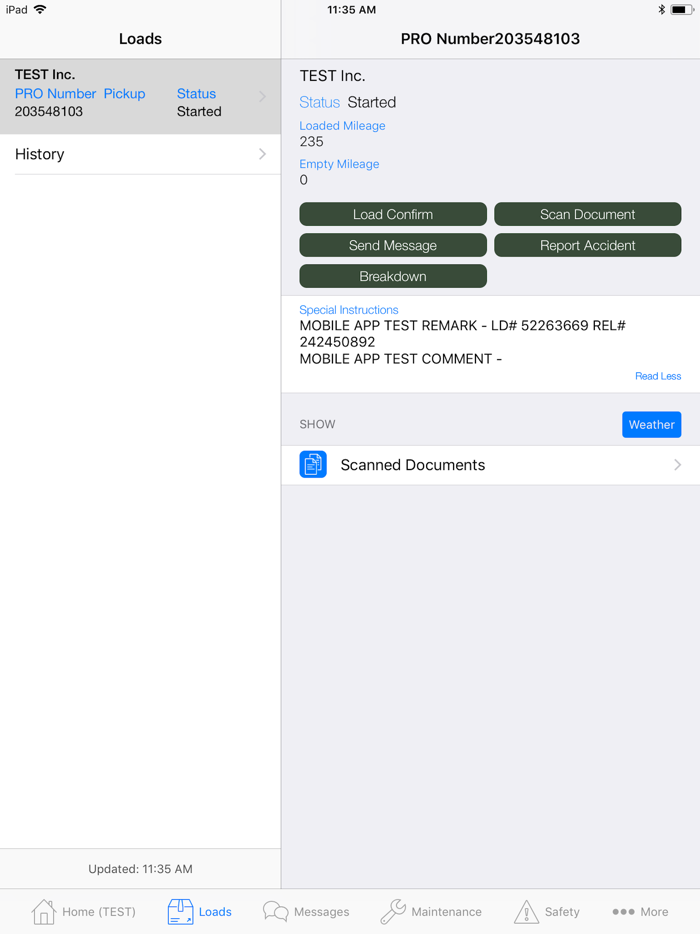Select PRO number 203548103 in load list

click(49, 111)
